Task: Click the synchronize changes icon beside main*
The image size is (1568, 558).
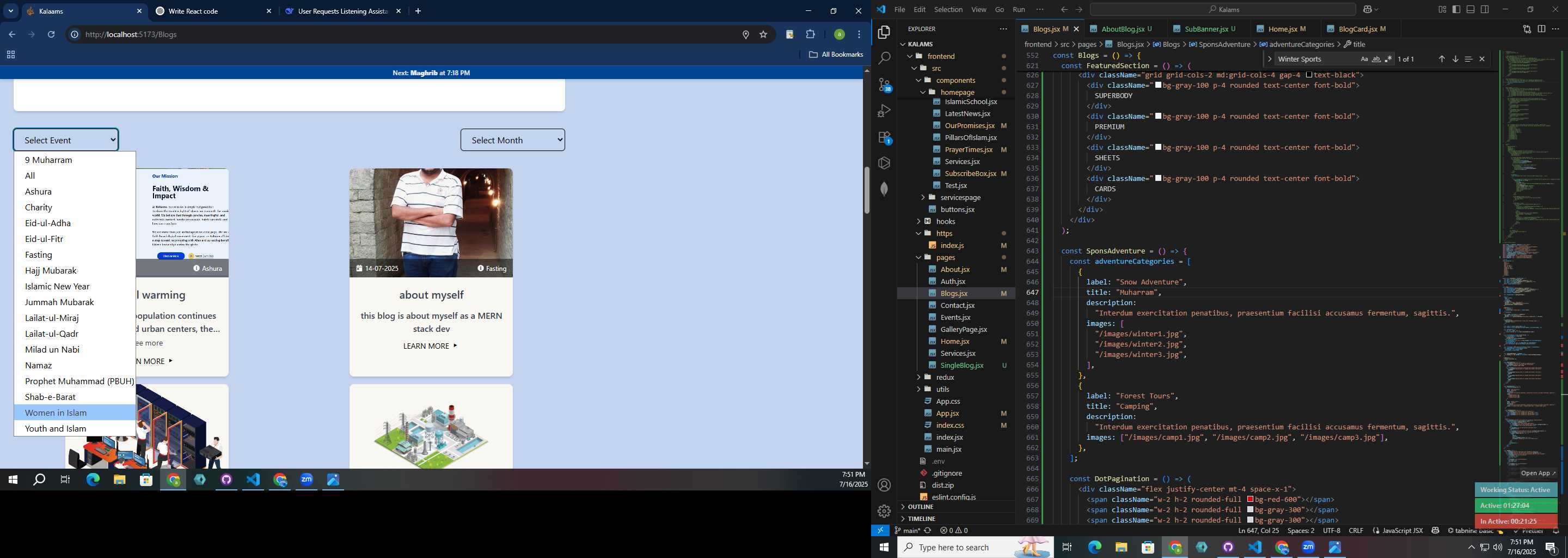Action: pyautogui.click(x=928, y=531)
